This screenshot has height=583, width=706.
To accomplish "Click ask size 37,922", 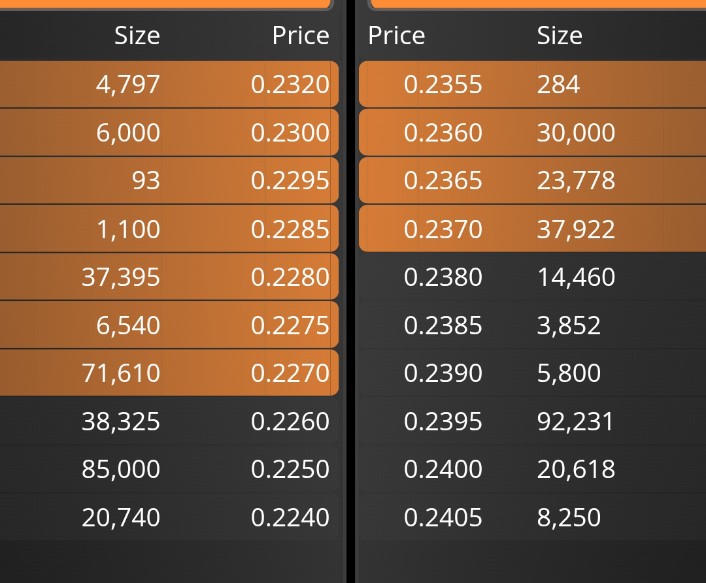I will point(576,229).
